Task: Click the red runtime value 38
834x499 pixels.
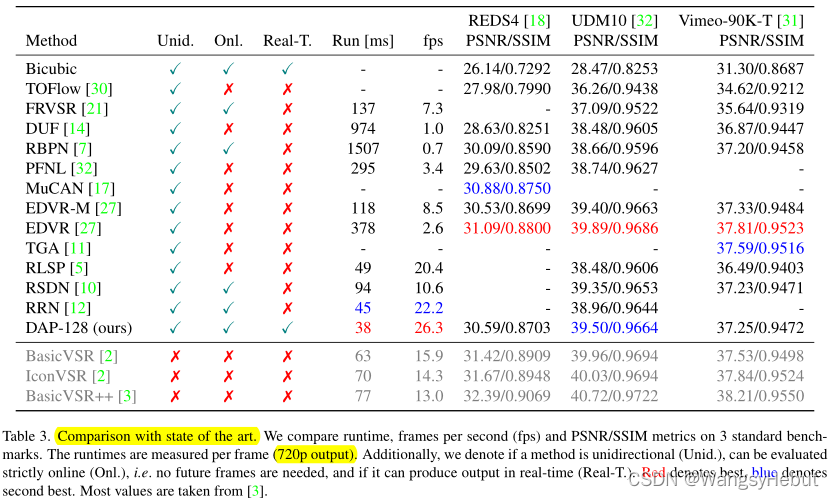Action: 363,328
